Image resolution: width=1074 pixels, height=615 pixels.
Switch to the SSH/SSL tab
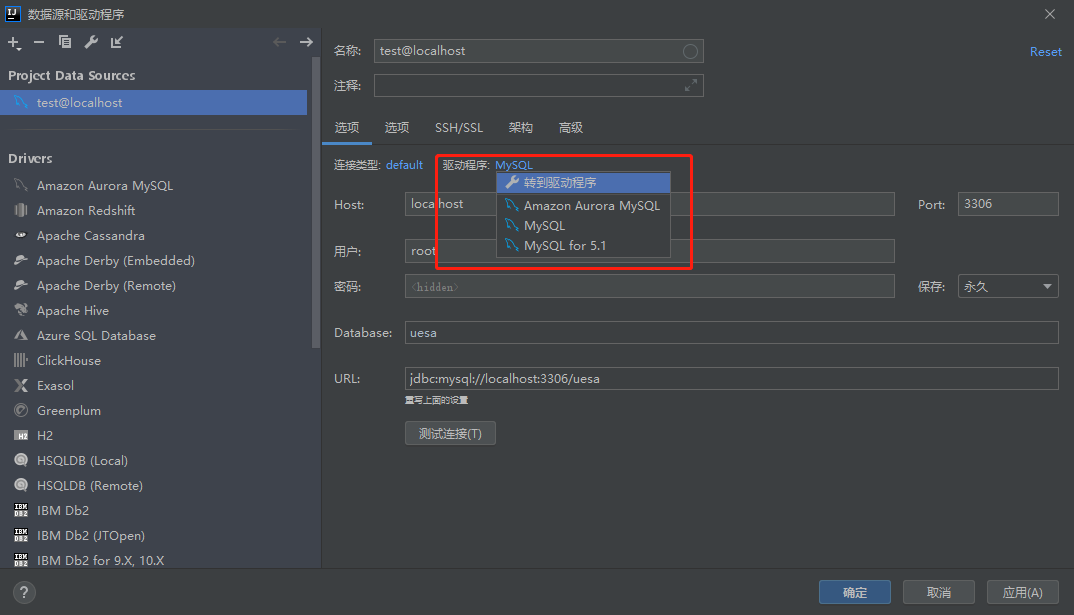point(458,127)
